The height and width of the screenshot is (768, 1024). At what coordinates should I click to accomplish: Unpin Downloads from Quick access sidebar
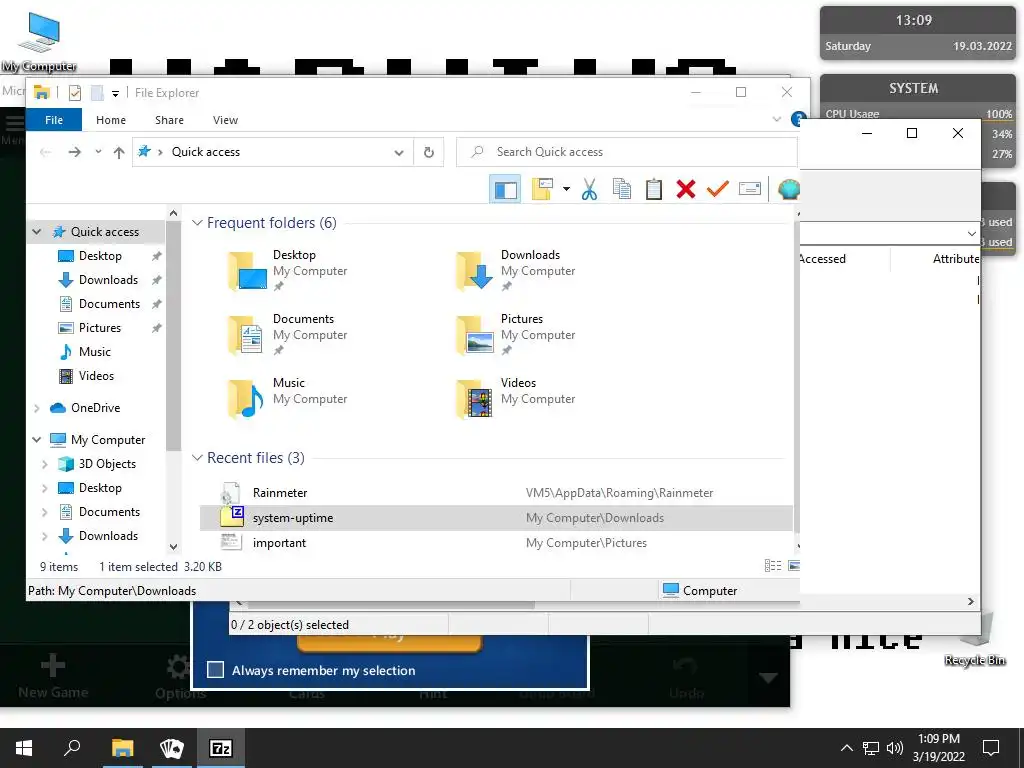[157, 280]
